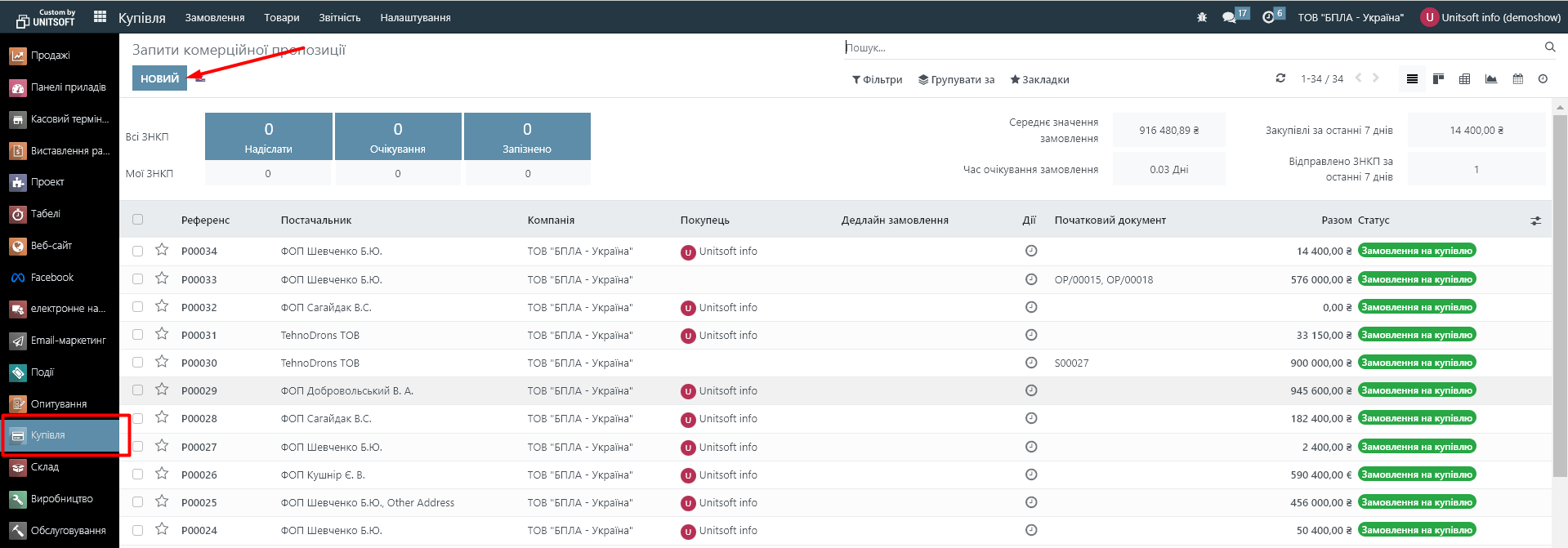1568x548 pixels.
Task: Switch to the Graph view
Action: click(1491, 79)
